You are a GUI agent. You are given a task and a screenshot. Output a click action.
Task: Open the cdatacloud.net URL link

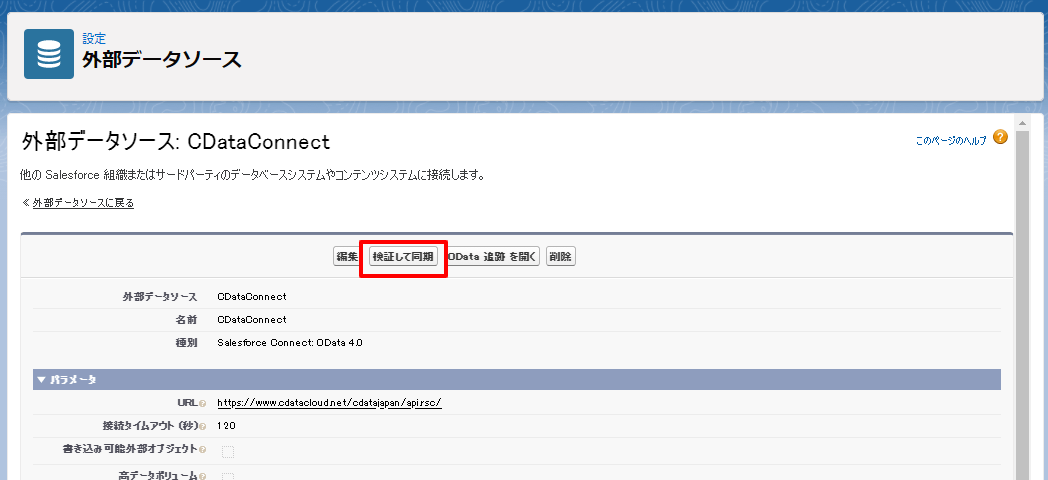(330, 403)
